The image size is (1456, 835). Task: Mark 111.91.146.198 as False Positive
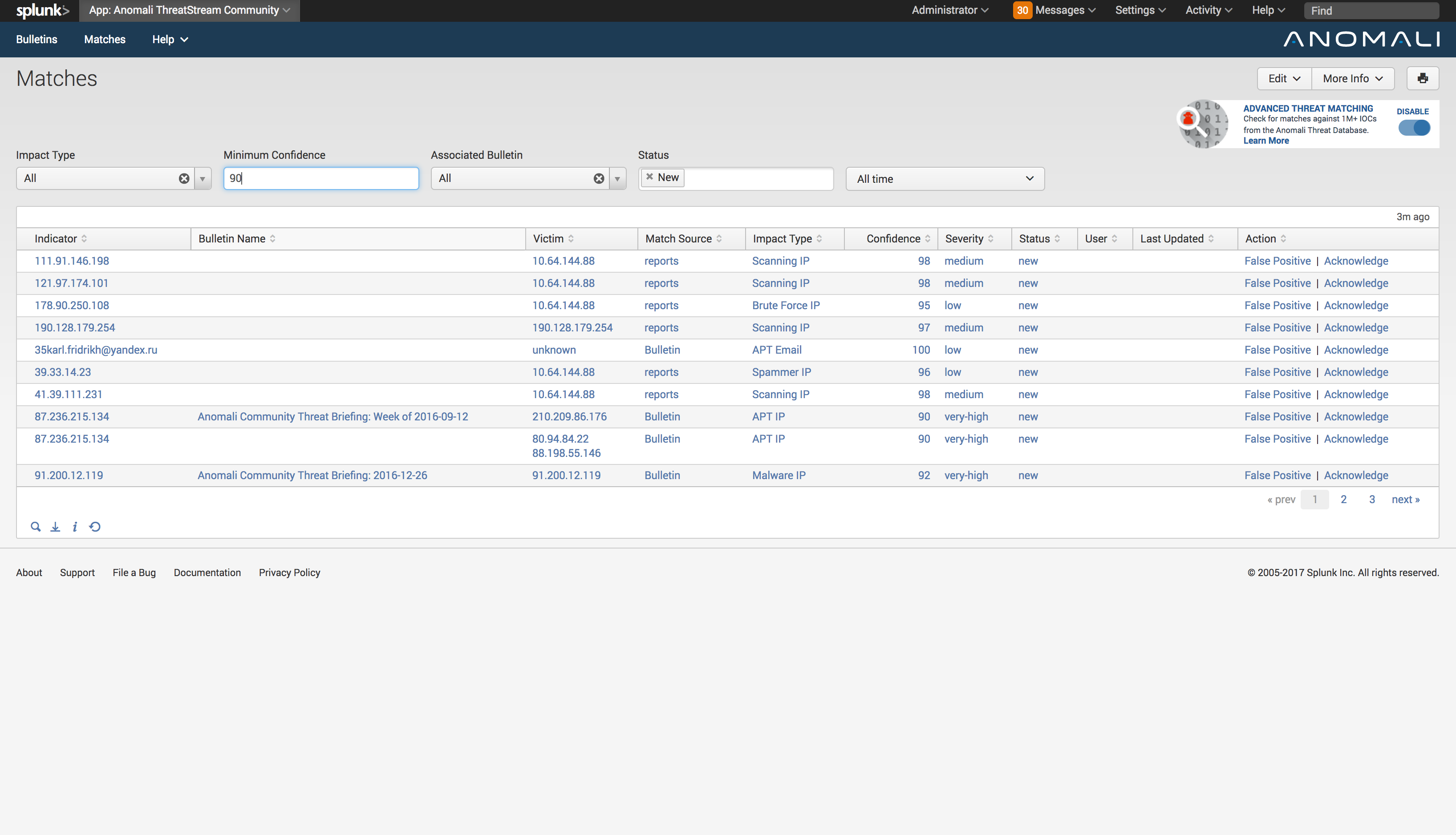pyautogui.click(x=1278, y=261)
